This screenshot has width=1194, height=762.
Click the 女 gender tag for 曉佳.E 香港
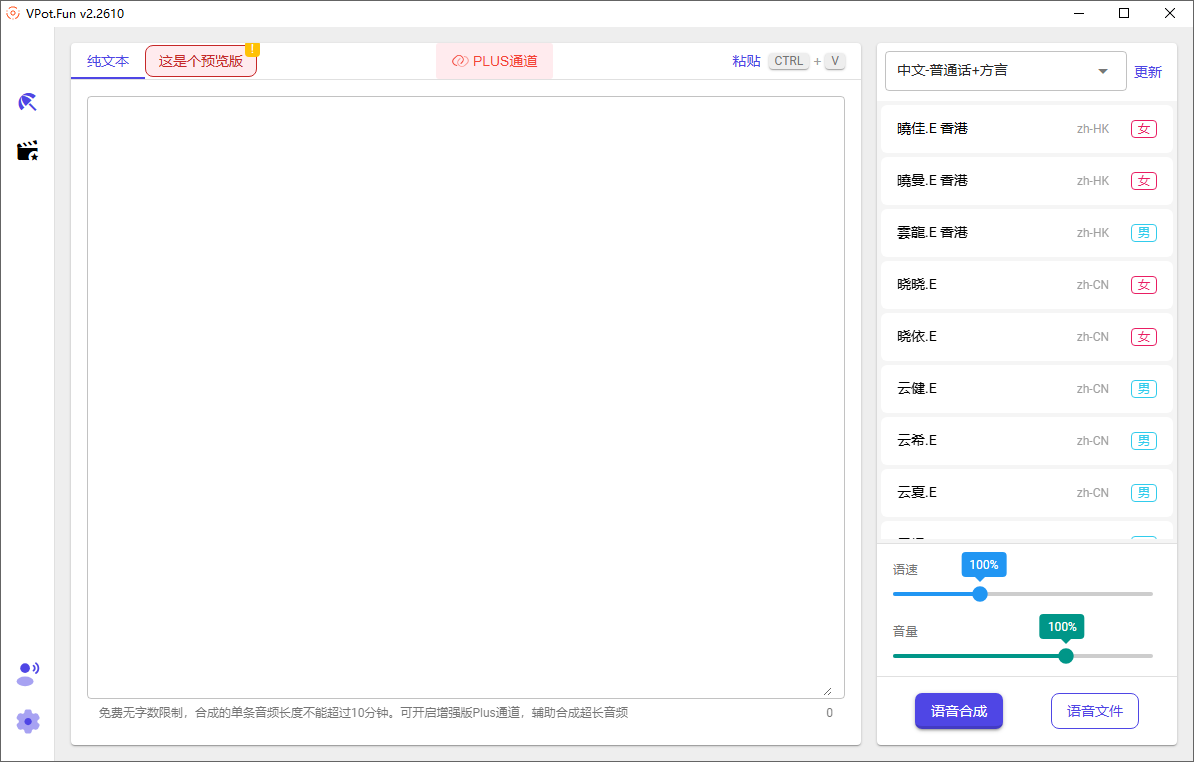pyautogui.click(x=1144, y=129)
